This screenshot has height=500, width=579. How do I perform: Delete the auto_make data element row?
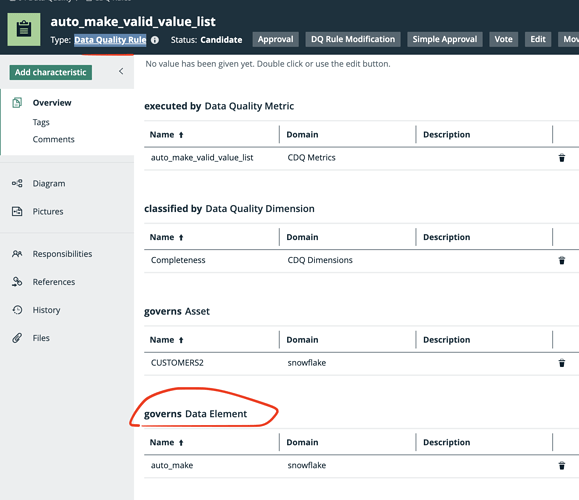pyautogui.click(x=562, y=465)
